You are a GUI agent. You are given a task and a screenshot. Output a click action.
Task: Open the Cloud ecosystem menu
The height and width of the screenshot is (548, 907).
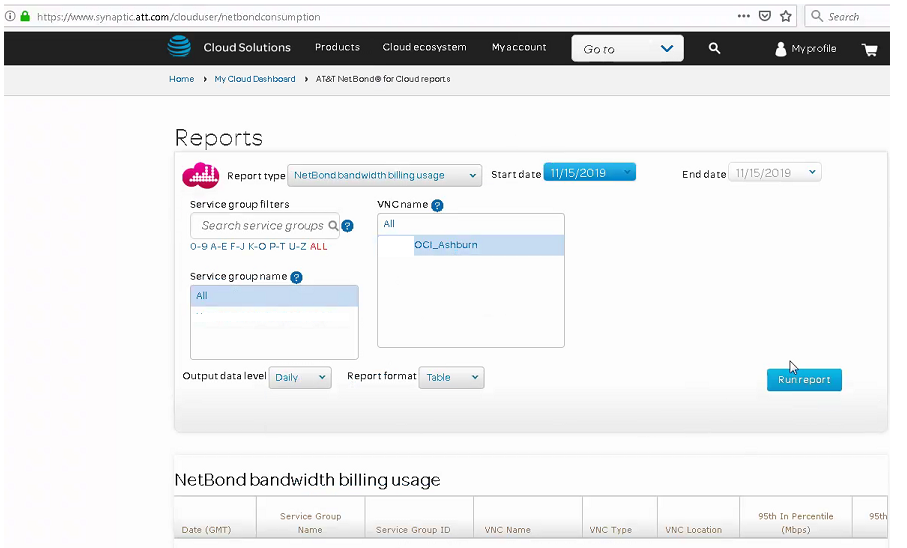[424, 48]
